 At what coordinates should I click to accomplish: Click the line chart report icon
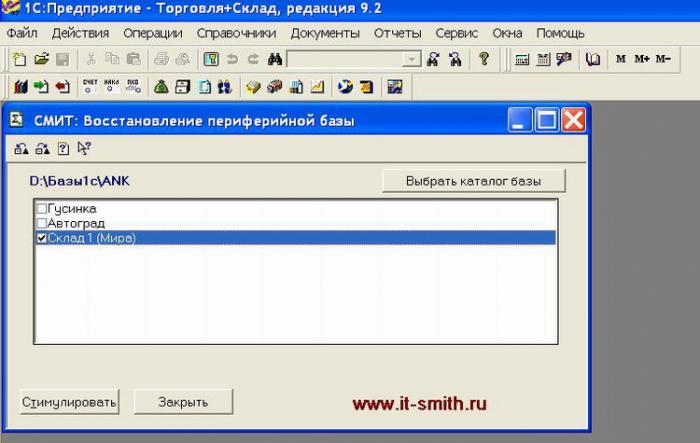[317, 87]
